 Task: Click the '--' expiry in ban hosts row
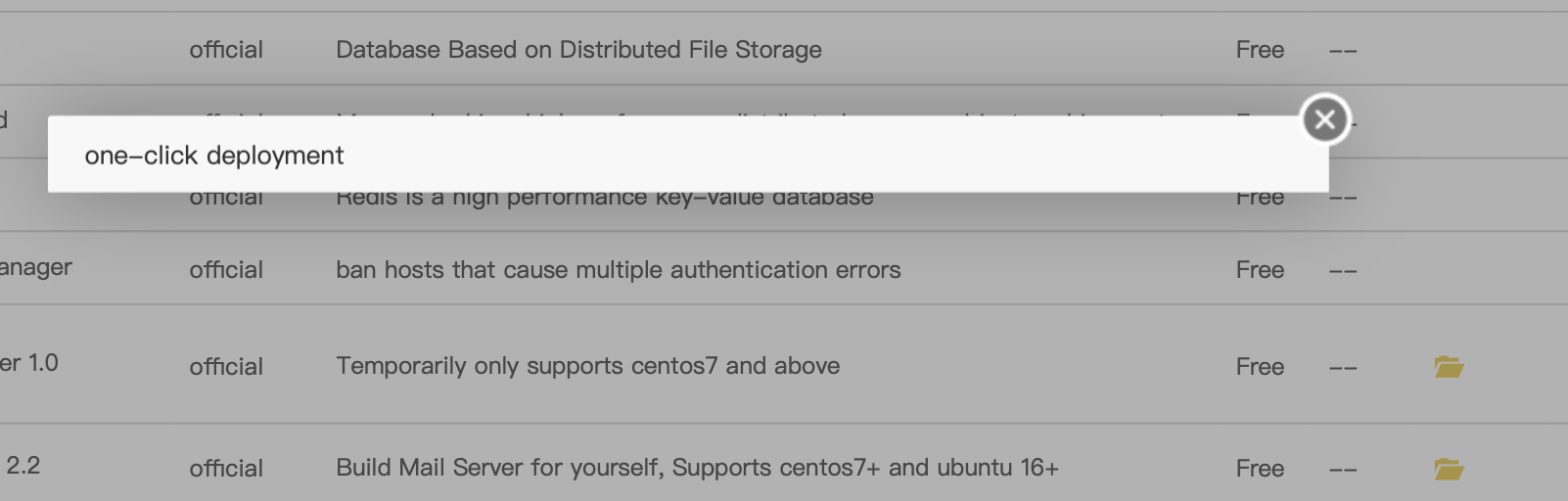(x=1343, y=271)
